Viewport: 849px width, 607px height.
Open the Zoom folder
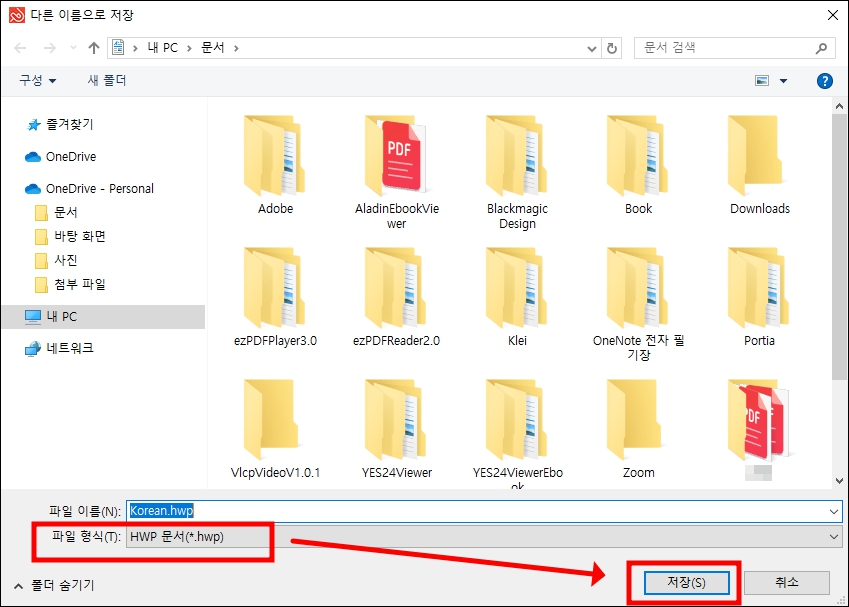[638, 429]
